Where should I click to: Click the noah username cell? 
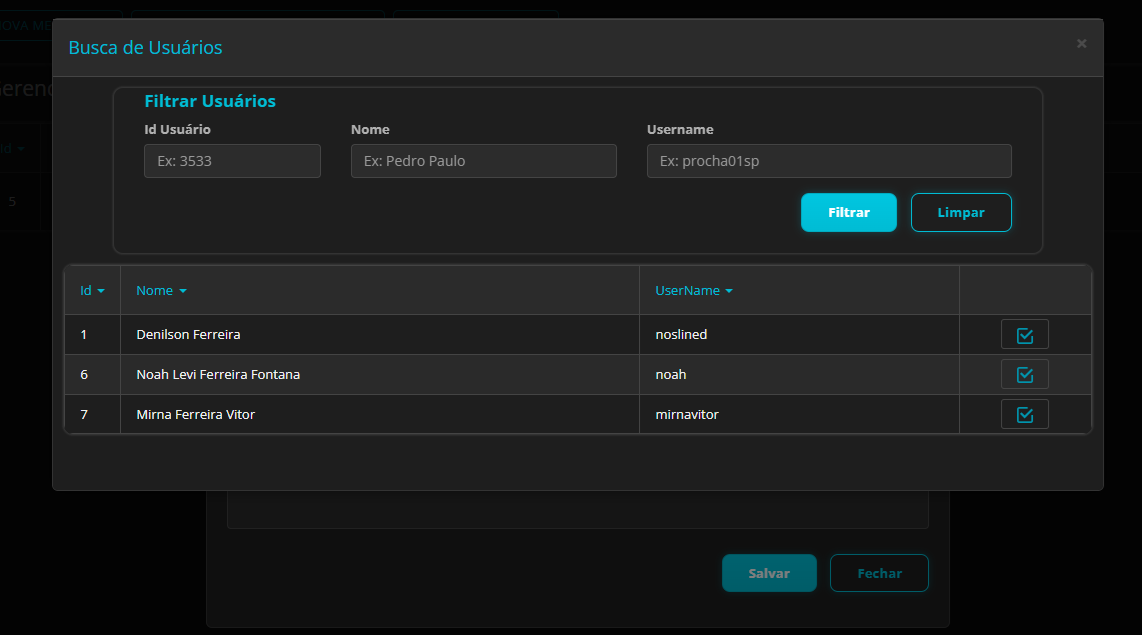[x=671, y=375]
